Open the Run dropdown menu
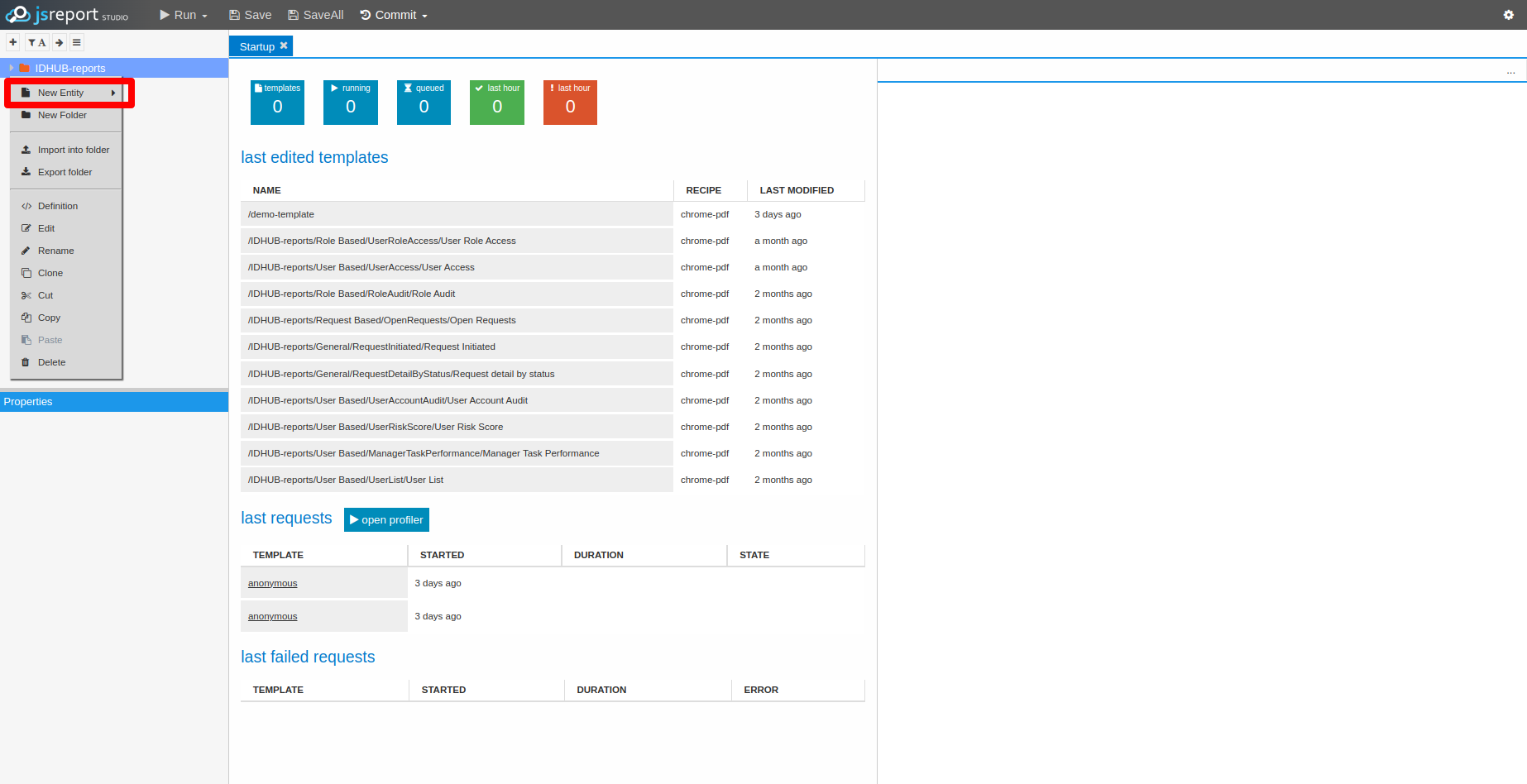This screenshot has height=784, width=1527. point(184,15)
